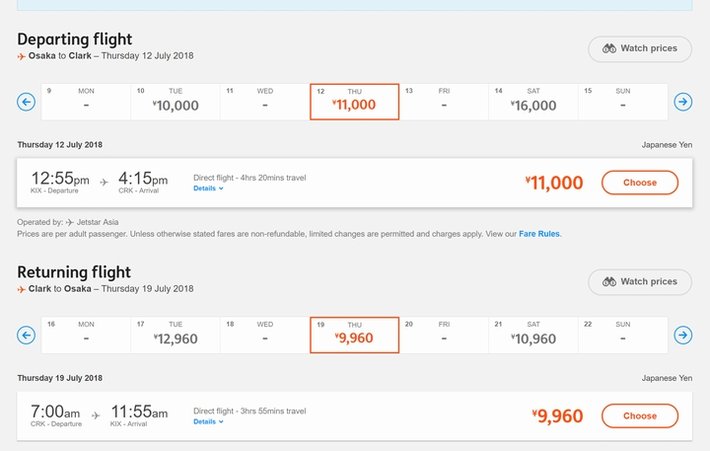Select Tuesday 10 departing fare ¥10,000
Image resolution: width=710 pixels, height=451 pixels.
click(x=176, y=101)
